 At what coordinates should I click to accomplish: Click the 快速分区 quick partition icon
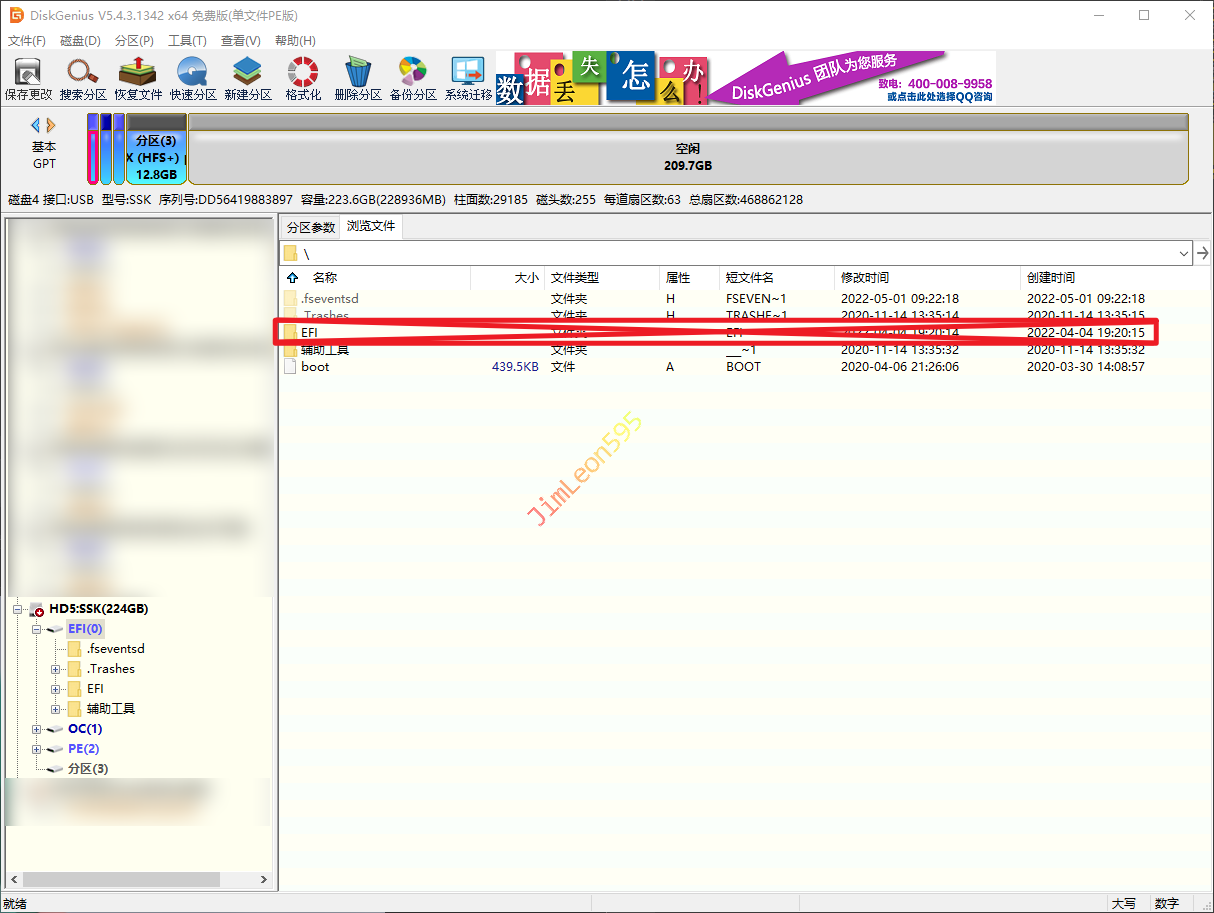click(x=193, y=78)
